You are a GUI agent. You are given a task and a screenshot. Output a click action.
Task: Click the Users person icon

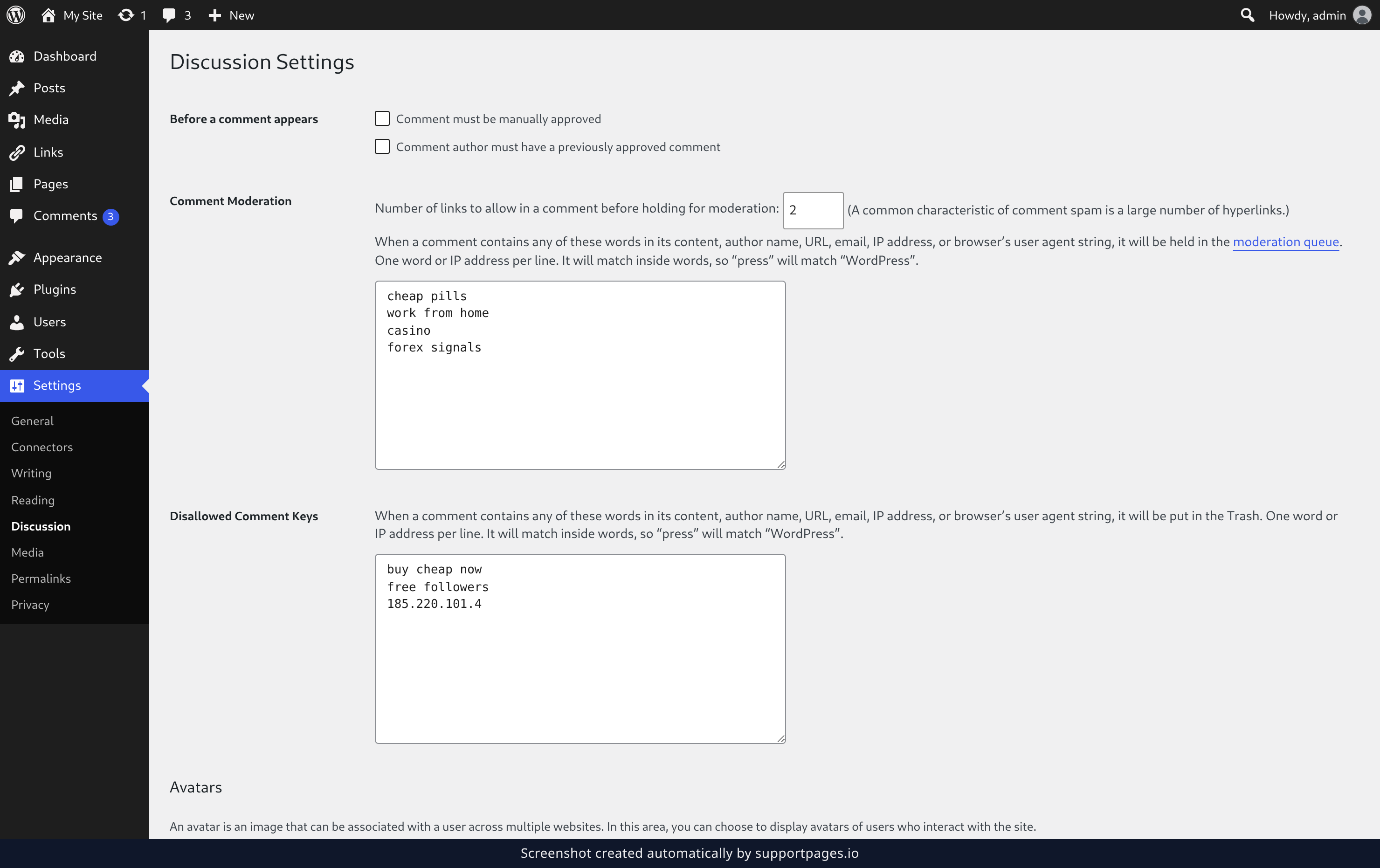tap(17, 322)
